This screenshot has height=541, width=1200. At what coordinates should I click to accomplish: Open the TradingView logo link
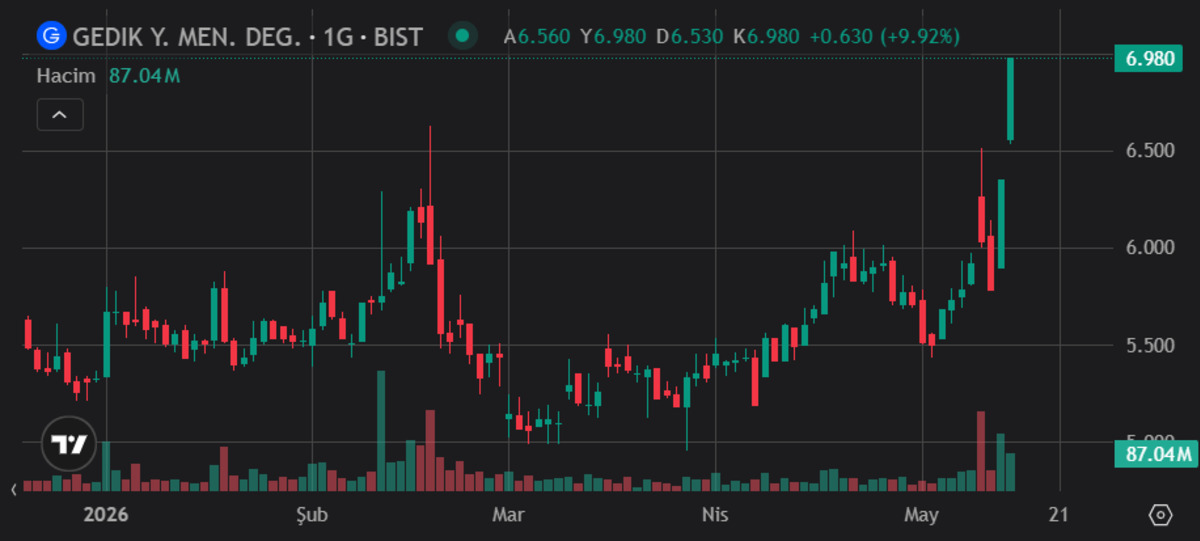[x=70, y=445]
